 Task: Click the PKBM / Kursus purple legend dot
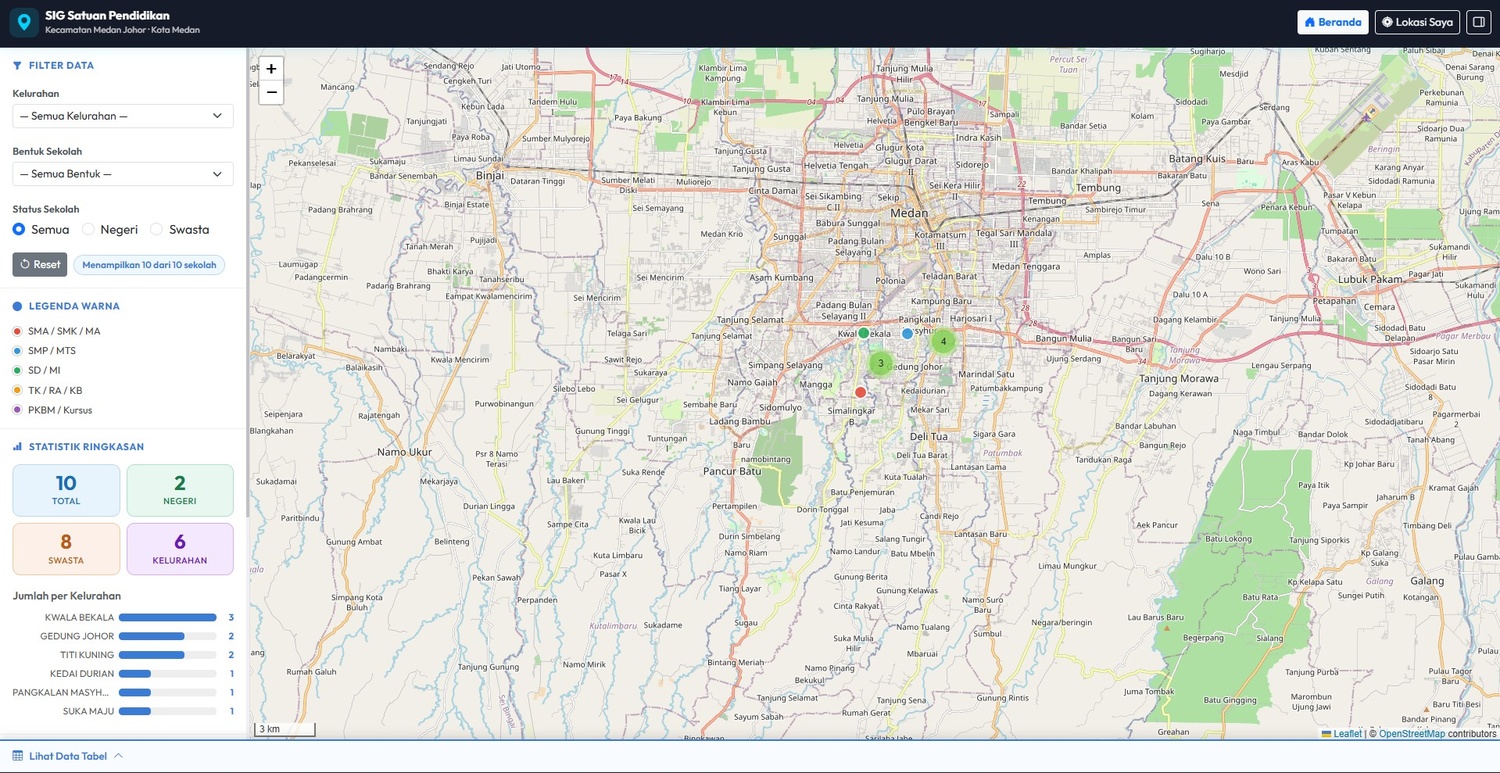click(x=17, y=410)
